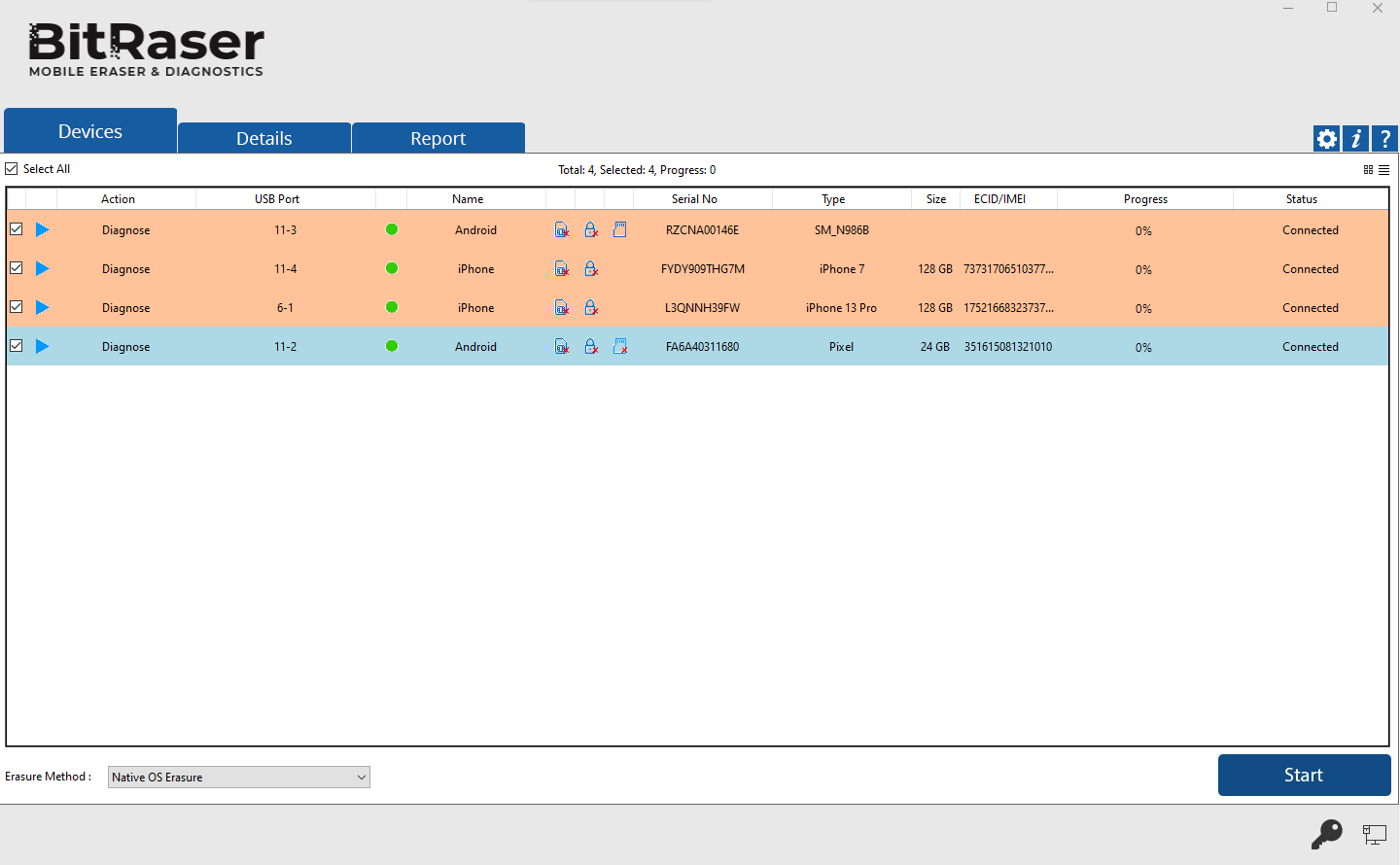This screenshot has width=1400, height=865.
Task: Sort by the Serial No column header
Action: [694, 199]
